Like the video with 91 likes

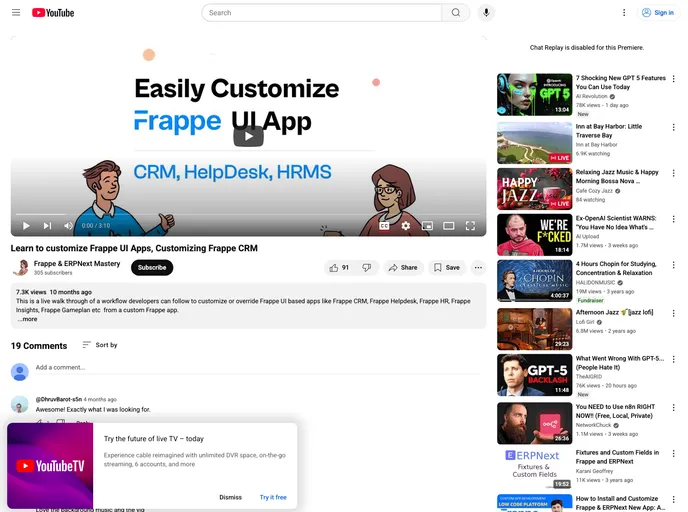click(x=339, y=267)
